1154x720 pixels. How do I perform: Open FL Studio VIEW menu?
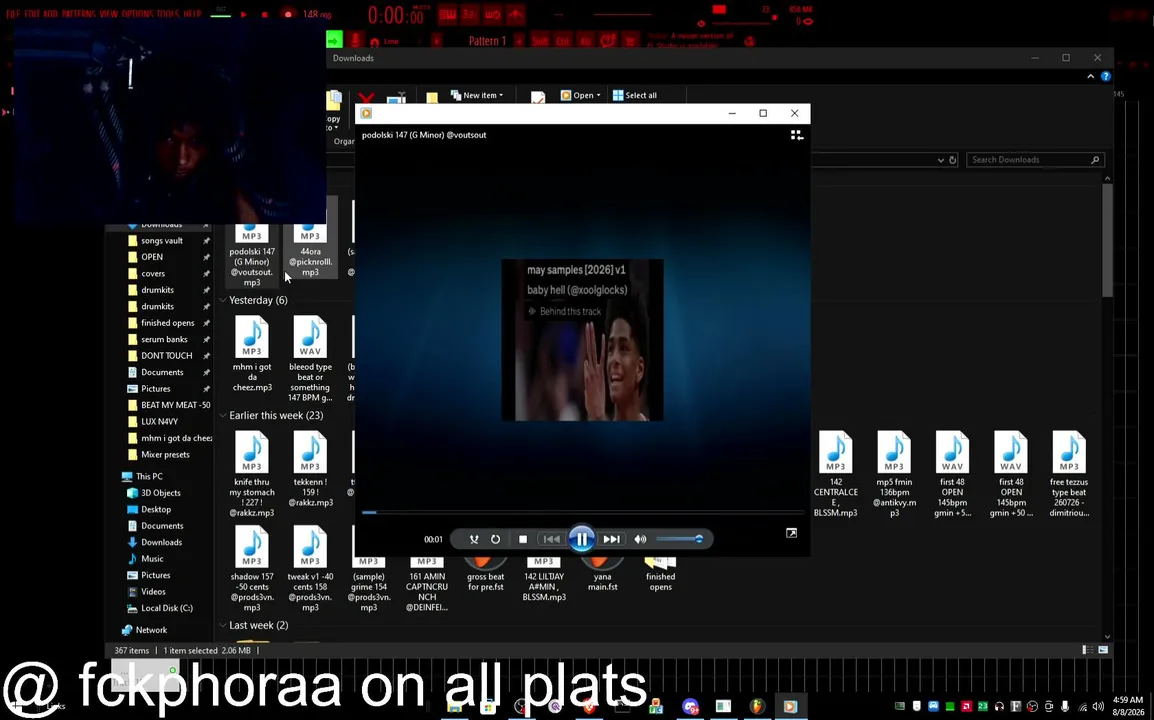click(108, 15)
